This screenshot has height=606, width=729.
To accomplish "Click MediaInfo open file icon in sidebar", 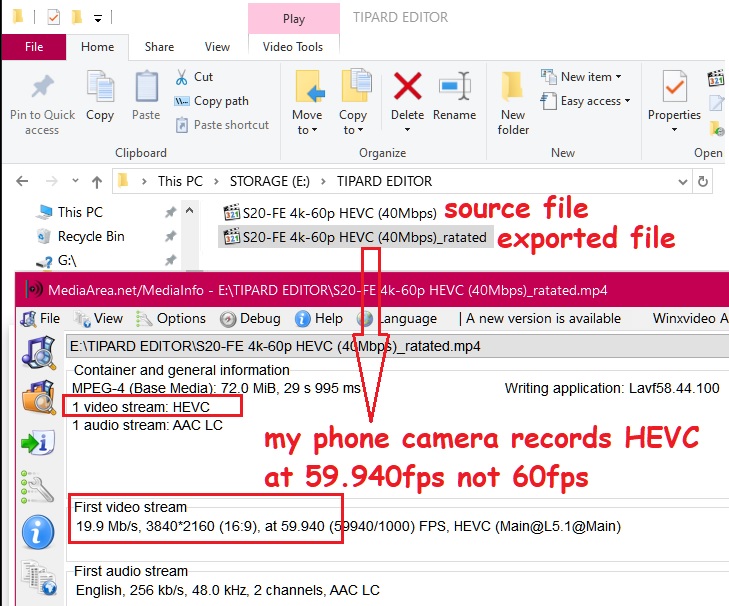I will click(x=39, y=353).
